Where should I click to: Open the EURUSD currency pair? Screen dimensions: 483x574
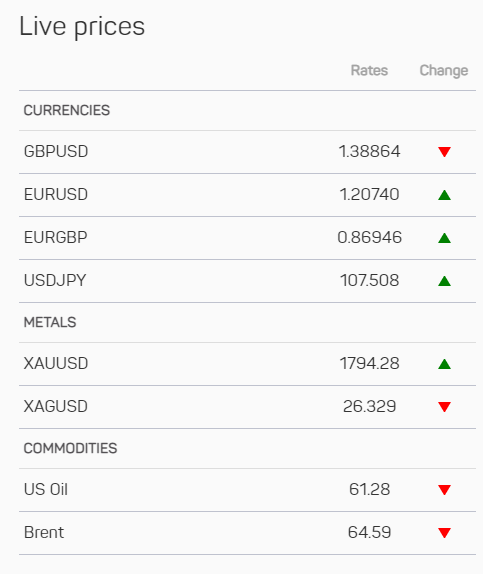(56, 194)
